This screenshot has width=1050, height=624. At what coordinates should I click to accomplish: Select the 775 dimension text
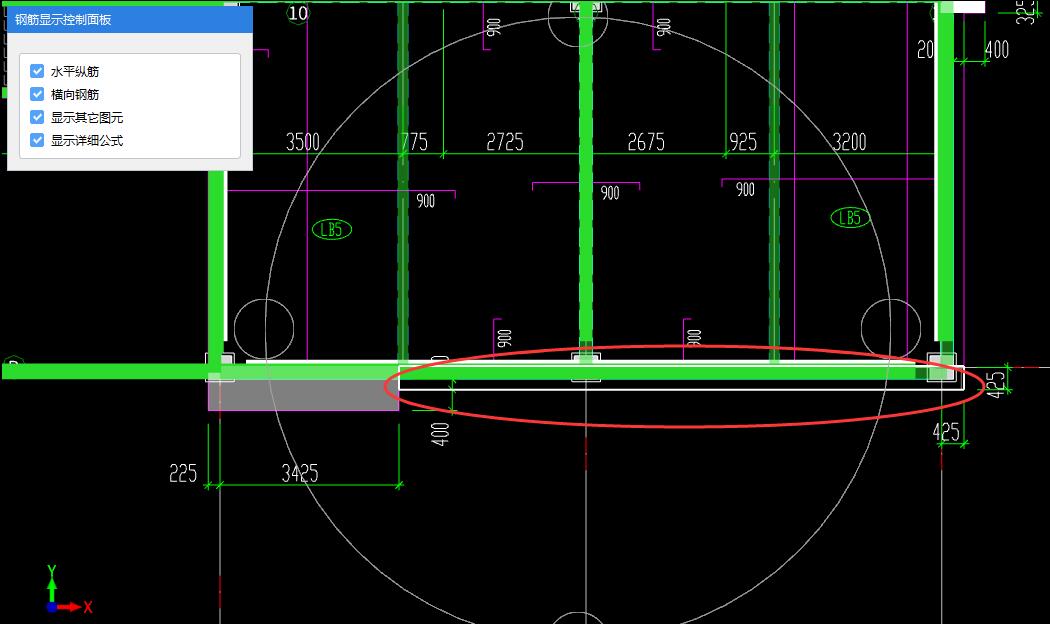pyautogui.click(x=415, y=142)
